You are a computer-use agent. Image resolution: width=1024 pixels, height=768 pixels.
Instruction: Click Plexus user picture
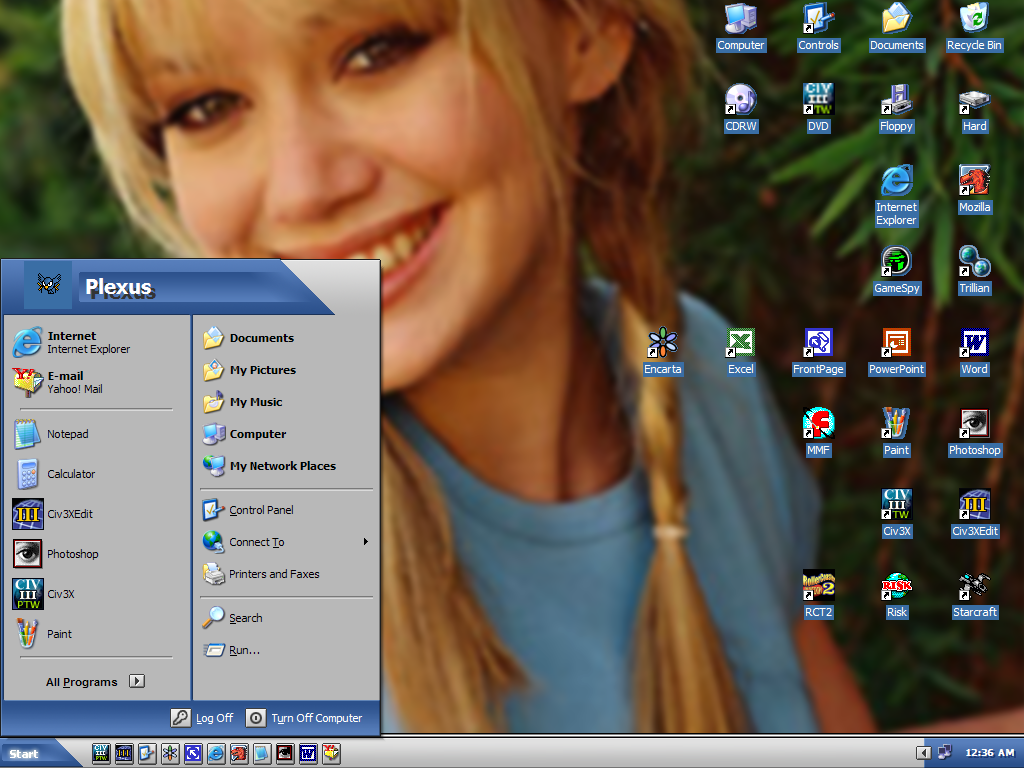click(x=48, y=284)
